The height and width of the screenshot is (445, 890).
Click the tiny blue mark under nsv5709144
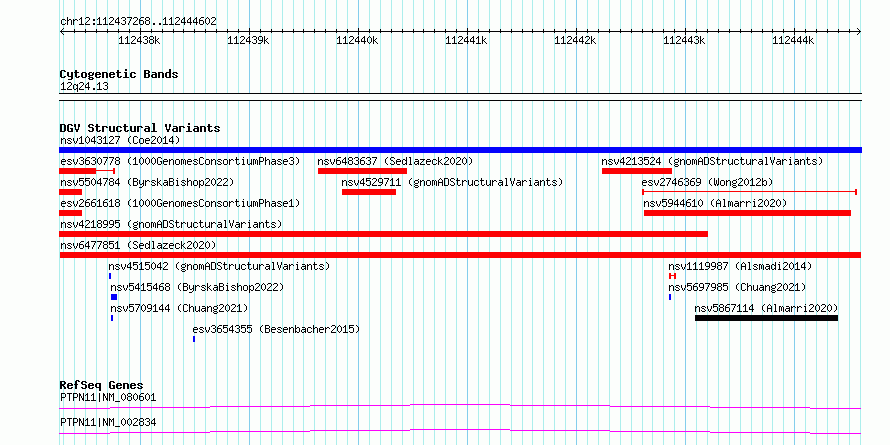(112, 318)
